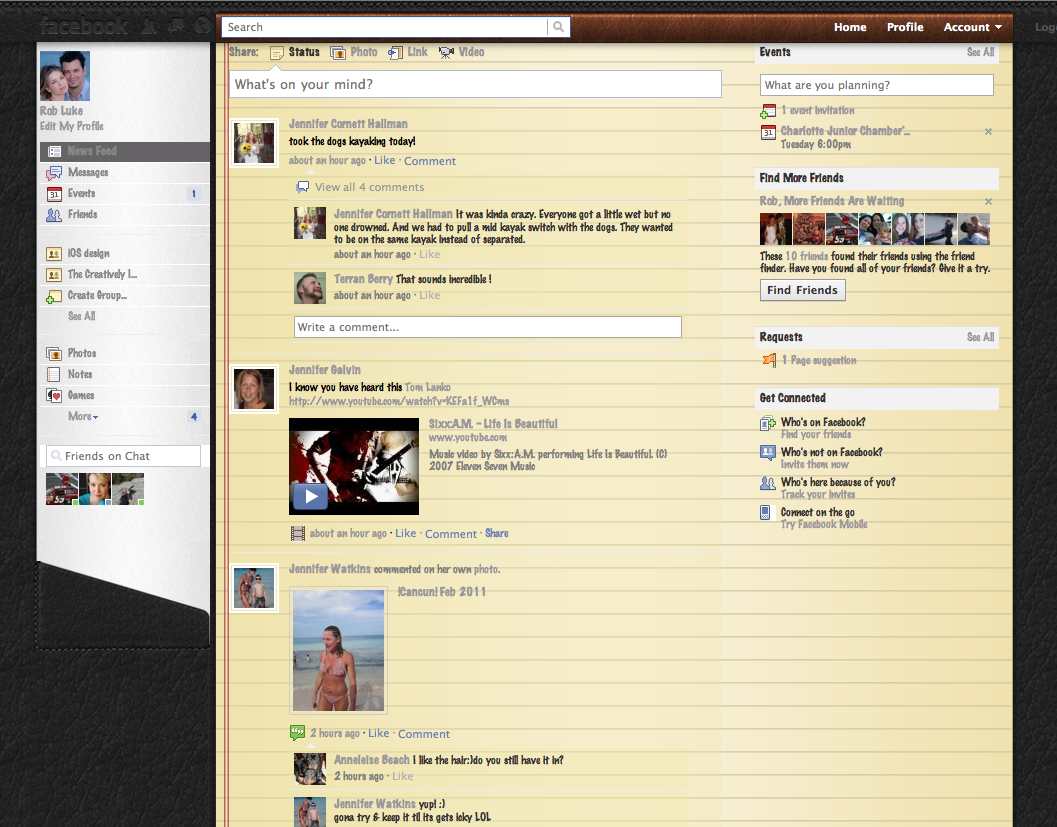Click the facebook logo
The height and width of the screenshot is (827, 1057).
(84, 27)
